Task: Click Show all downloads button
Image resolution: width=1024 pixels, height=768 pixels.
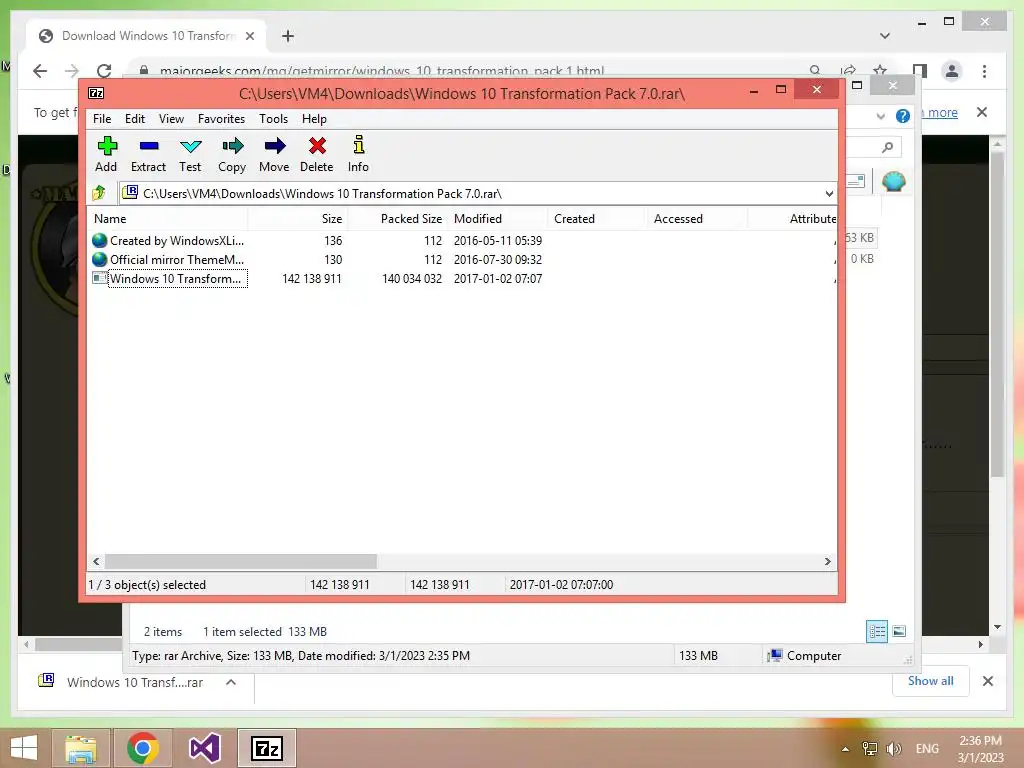Action: [x=931, y=681]
